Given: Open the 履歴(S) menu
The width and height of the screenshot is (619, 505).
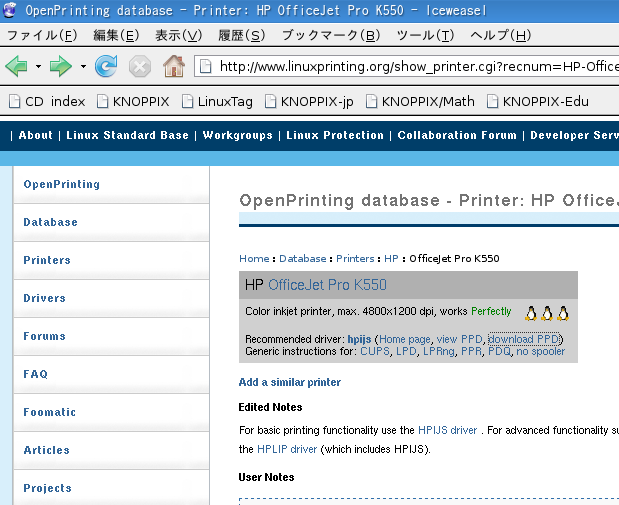Looking at the screenshot, I should coord(242,36).
